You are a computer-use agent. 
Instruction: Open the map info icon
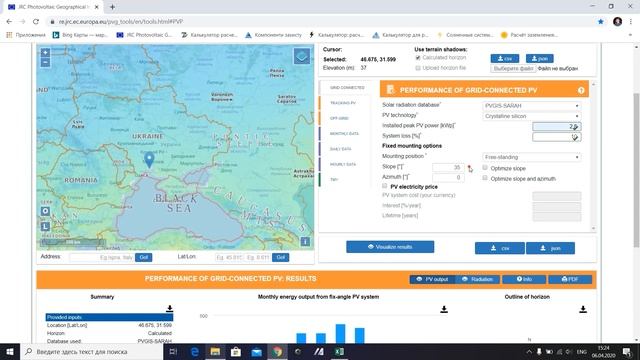(x=305, y=242)
